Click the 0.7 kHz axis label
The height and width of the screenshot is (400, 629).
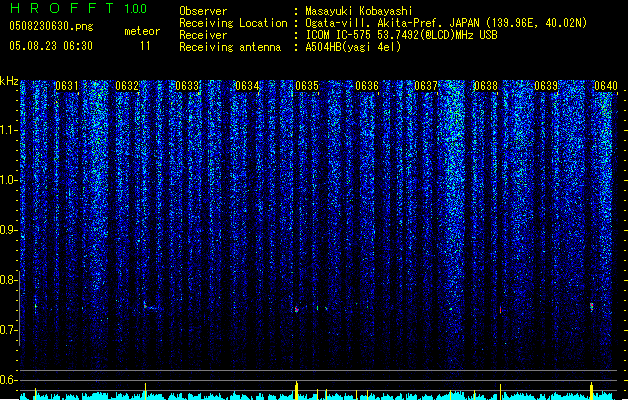point(8,330)
